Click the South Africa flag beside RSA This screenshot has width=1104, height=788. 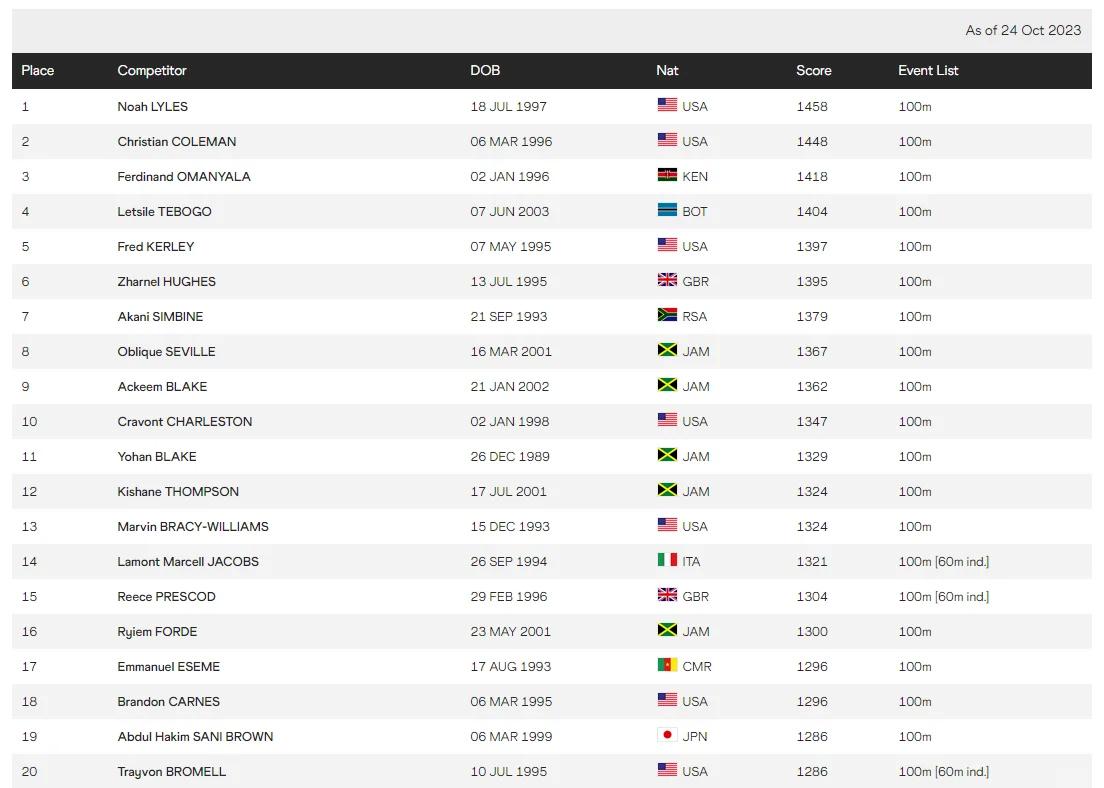tap(667, 315)
